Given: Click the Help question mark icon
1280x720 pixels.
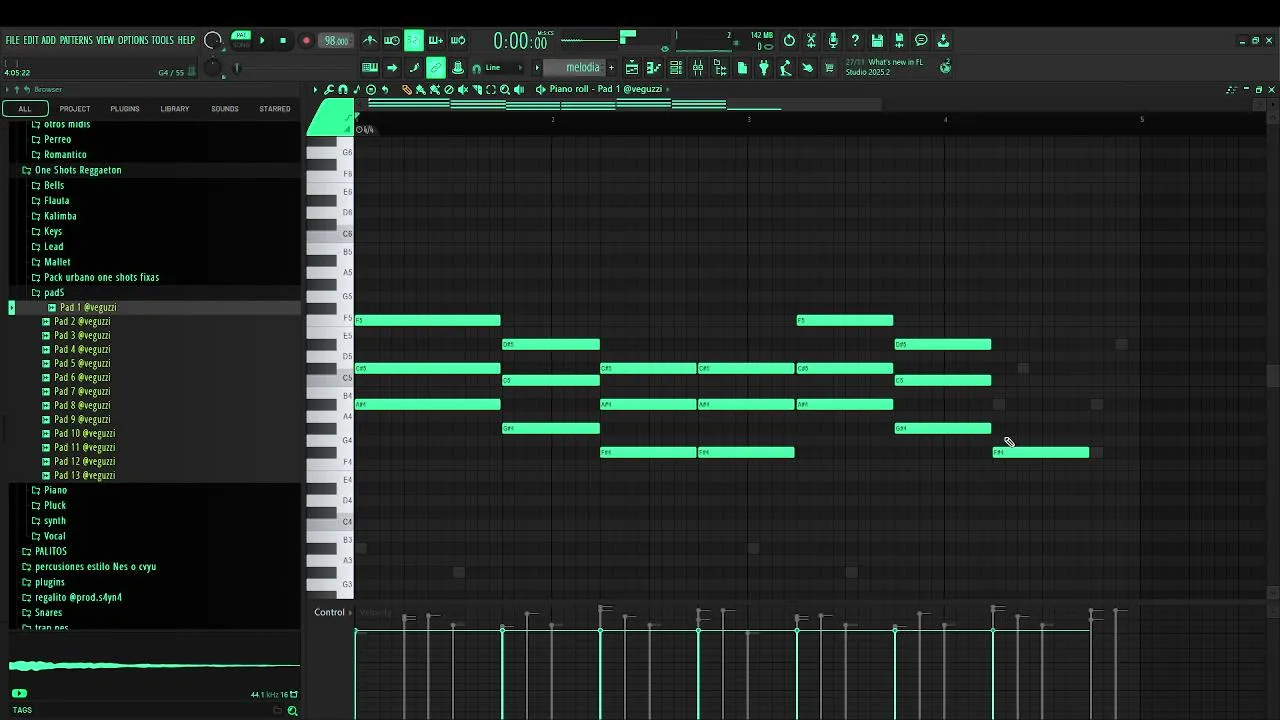Looking at the screenshot, I should (x=855, y=41).
